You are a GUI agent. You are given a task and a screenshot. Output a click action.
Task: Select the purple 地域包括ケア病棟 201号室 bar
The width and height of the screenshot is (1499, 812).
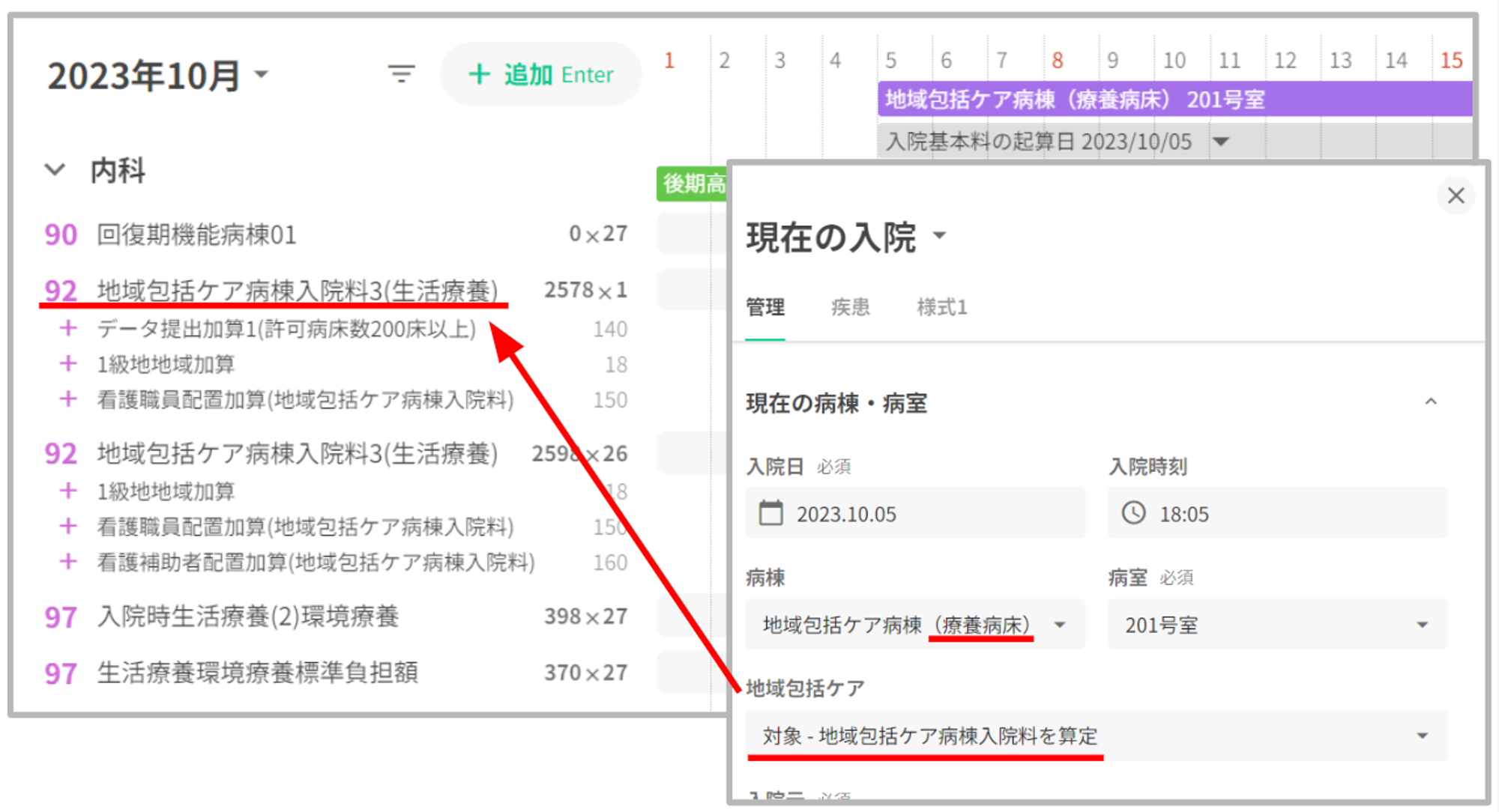[1174, 99]
